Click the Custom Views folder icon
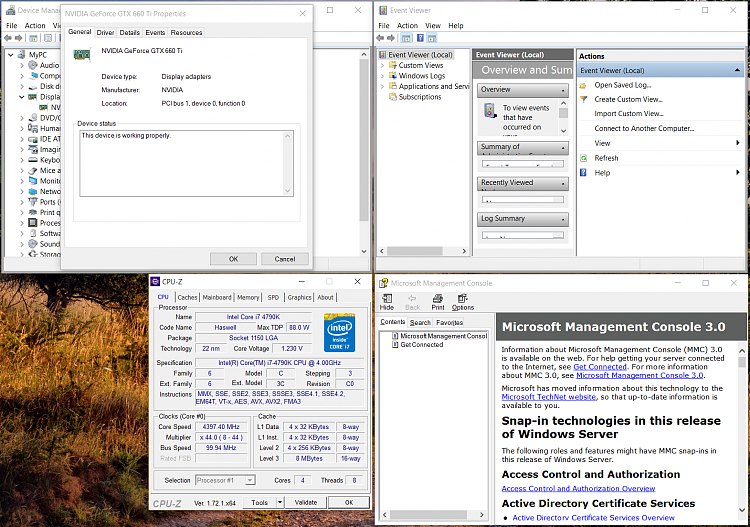Image resolution: width=750 pixels, height=527 pixels. click(x=393, y=65)
